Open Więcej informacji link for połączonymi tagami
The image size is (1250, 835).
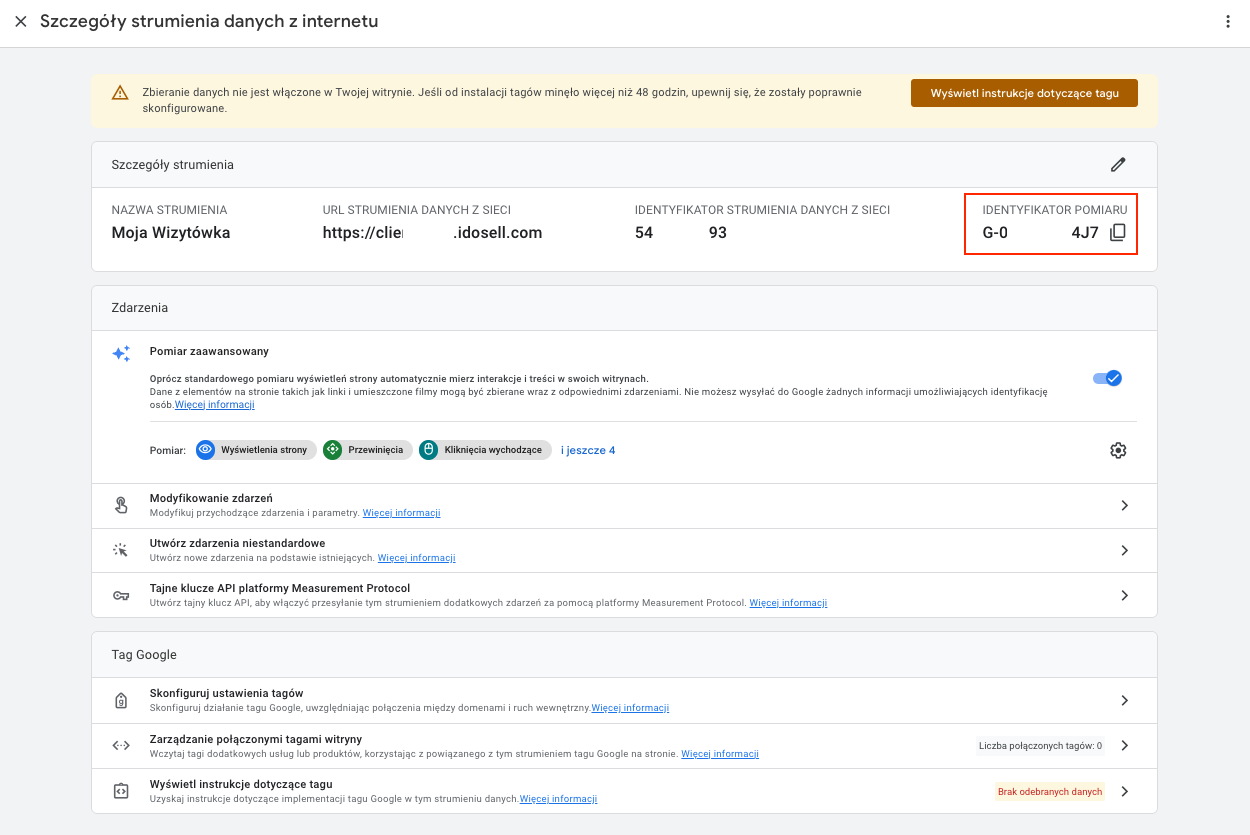pos(720,754)
